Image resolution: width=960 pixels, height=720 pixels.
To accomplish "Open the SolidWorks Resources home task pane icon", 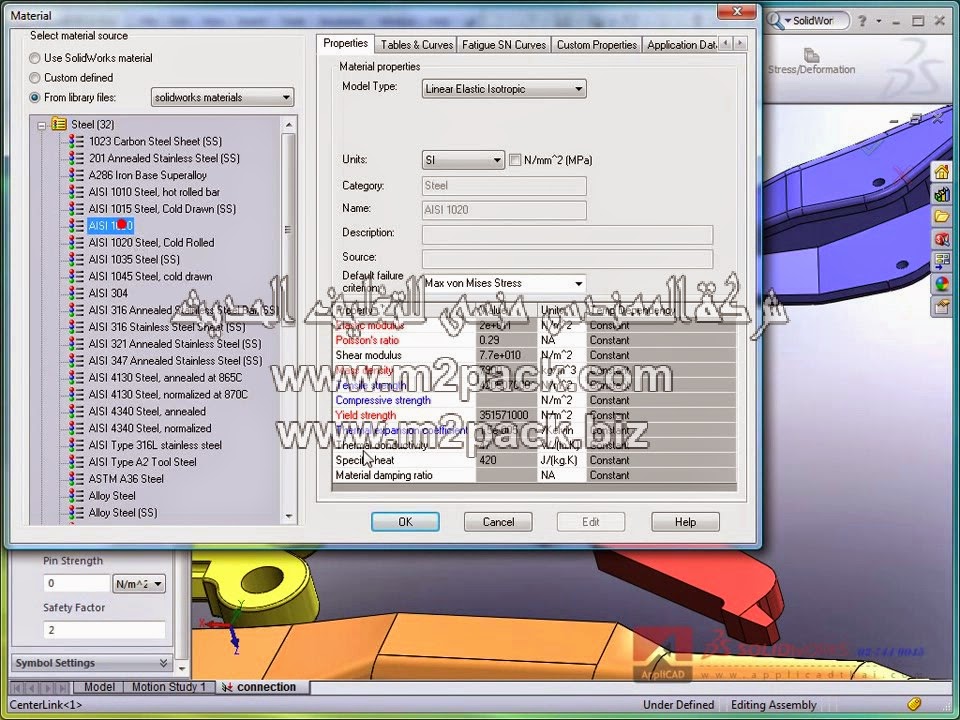I will (x=942, y=171).
